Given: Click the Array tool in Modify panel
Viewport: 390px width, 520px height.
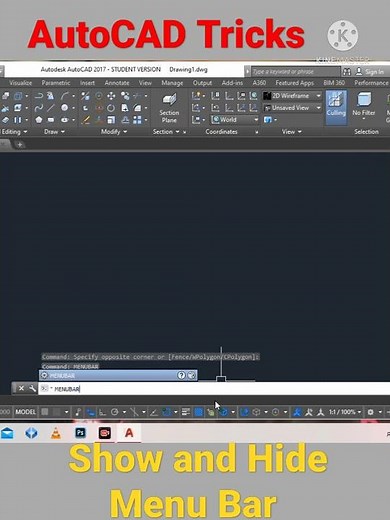Looking at the screenshot, I should 137,120.
